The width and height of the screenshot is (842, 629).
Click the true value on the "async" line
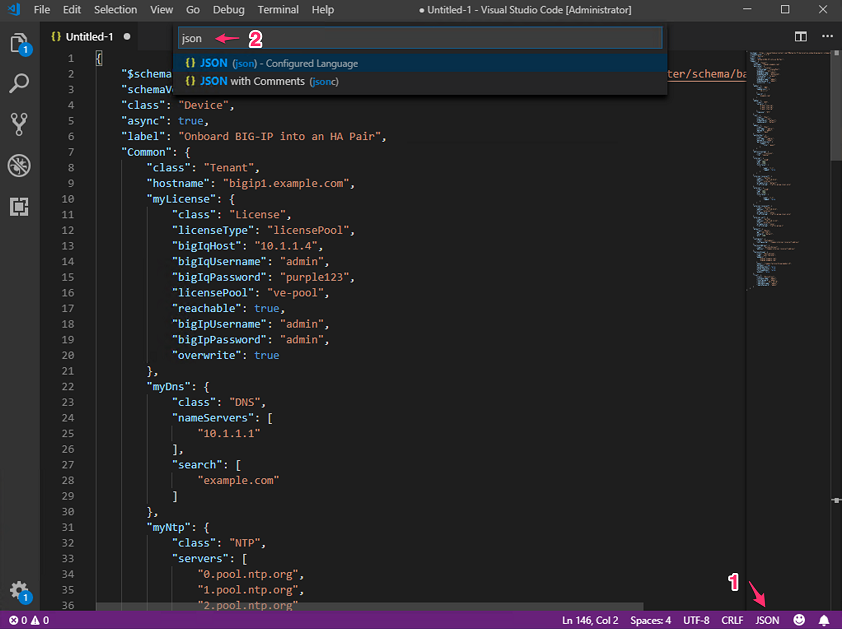tap(191, 121)
